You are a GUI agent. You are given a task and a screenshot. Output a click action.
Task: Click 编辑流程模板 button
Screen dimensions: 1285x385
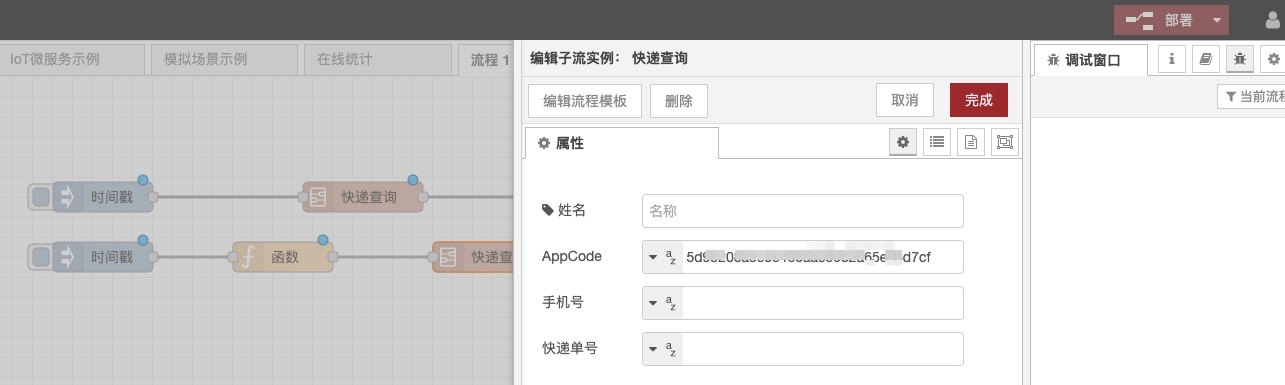point(585,100)
